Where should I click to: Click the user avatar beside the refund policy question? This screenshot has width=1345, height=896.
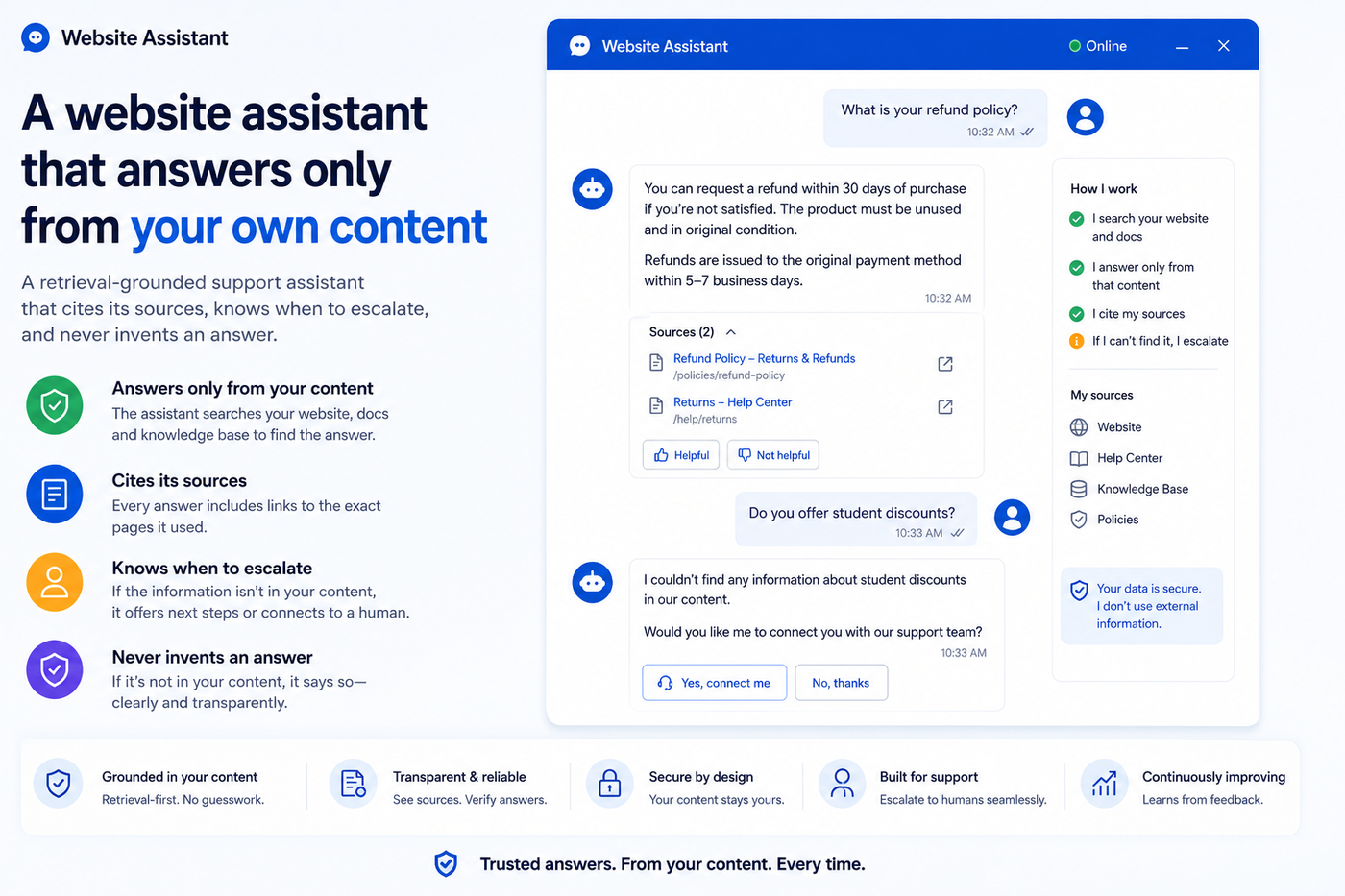pyautogui.click(x=1085, y=117)
